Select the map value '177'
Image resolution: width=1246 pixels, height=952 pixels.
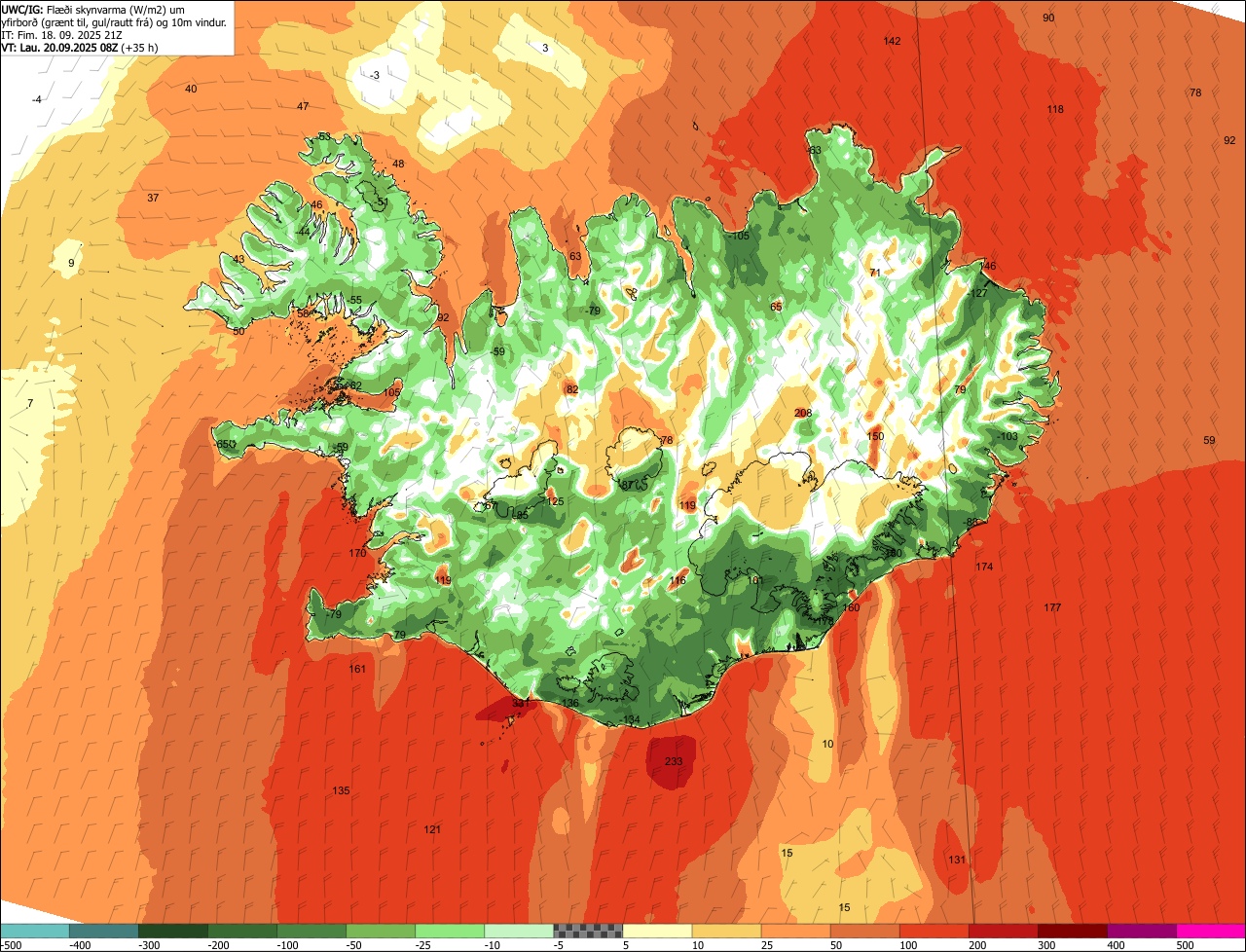(x=1052, y=607)
